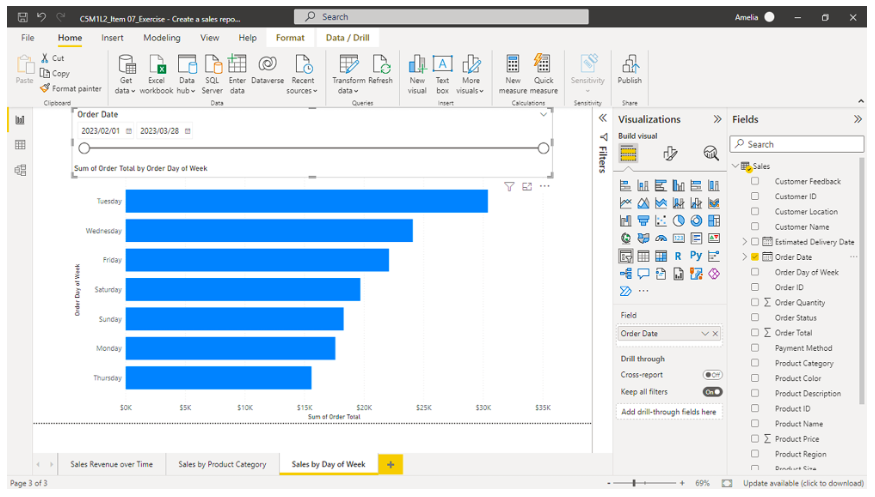Check the Customer Feedback field checkbox
Image resolution: width=875 pixels, height=497 pixels.
[x=755, y=182]
